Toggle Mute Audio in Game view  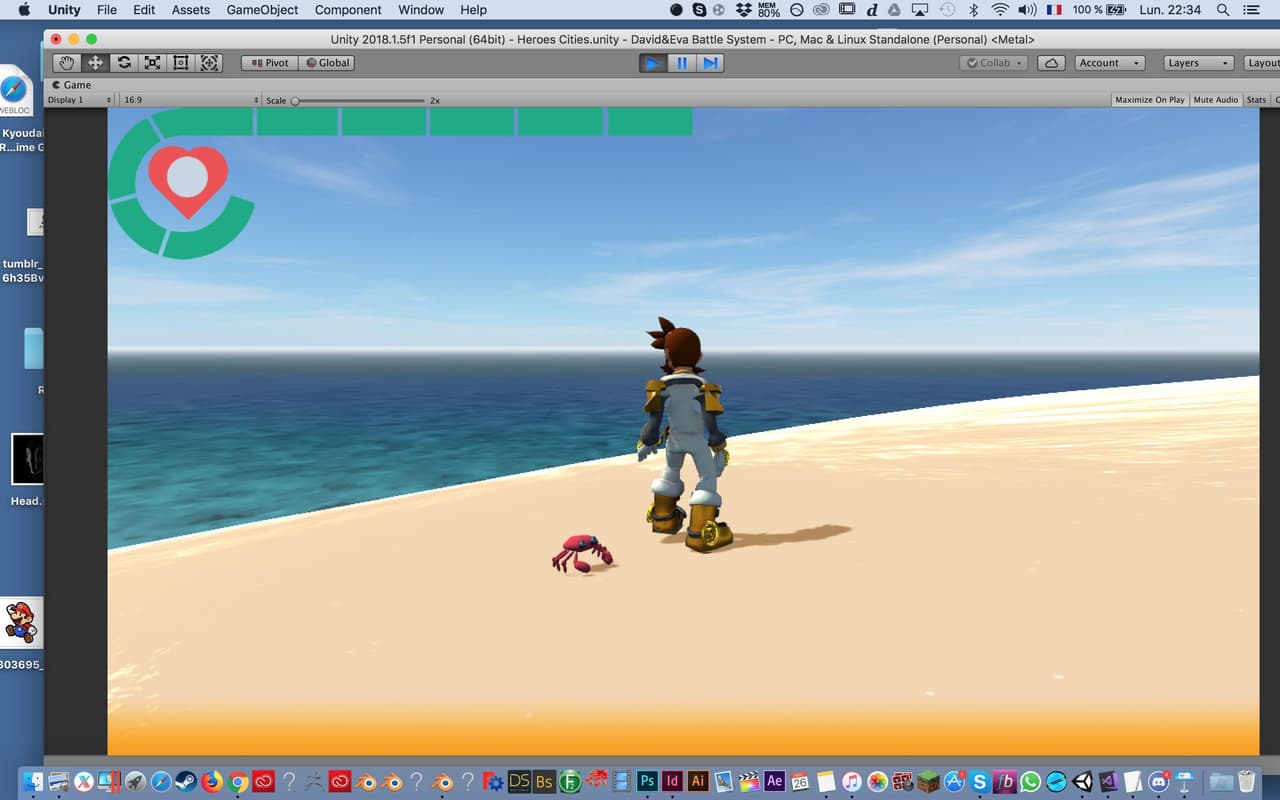(x=1216, y=100)
